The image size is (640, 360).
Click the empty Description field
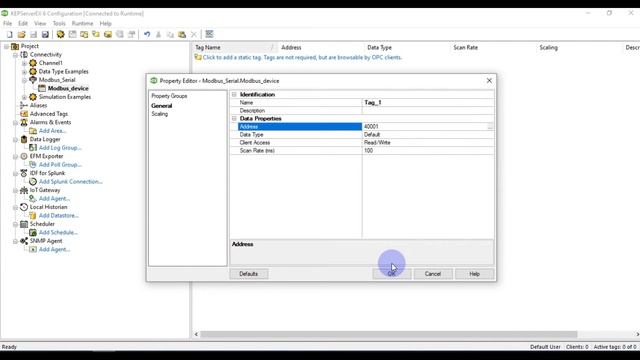pyautogui.click(x=428, y=111)
